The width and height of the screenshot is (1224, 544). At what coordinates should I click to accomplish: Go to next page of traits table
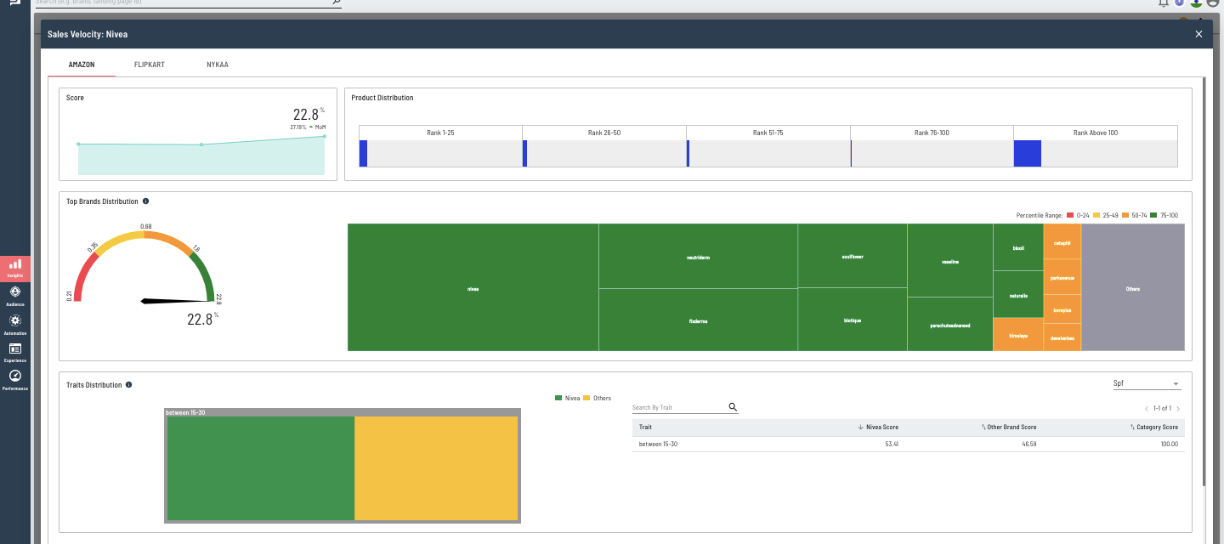(1178, 408)
